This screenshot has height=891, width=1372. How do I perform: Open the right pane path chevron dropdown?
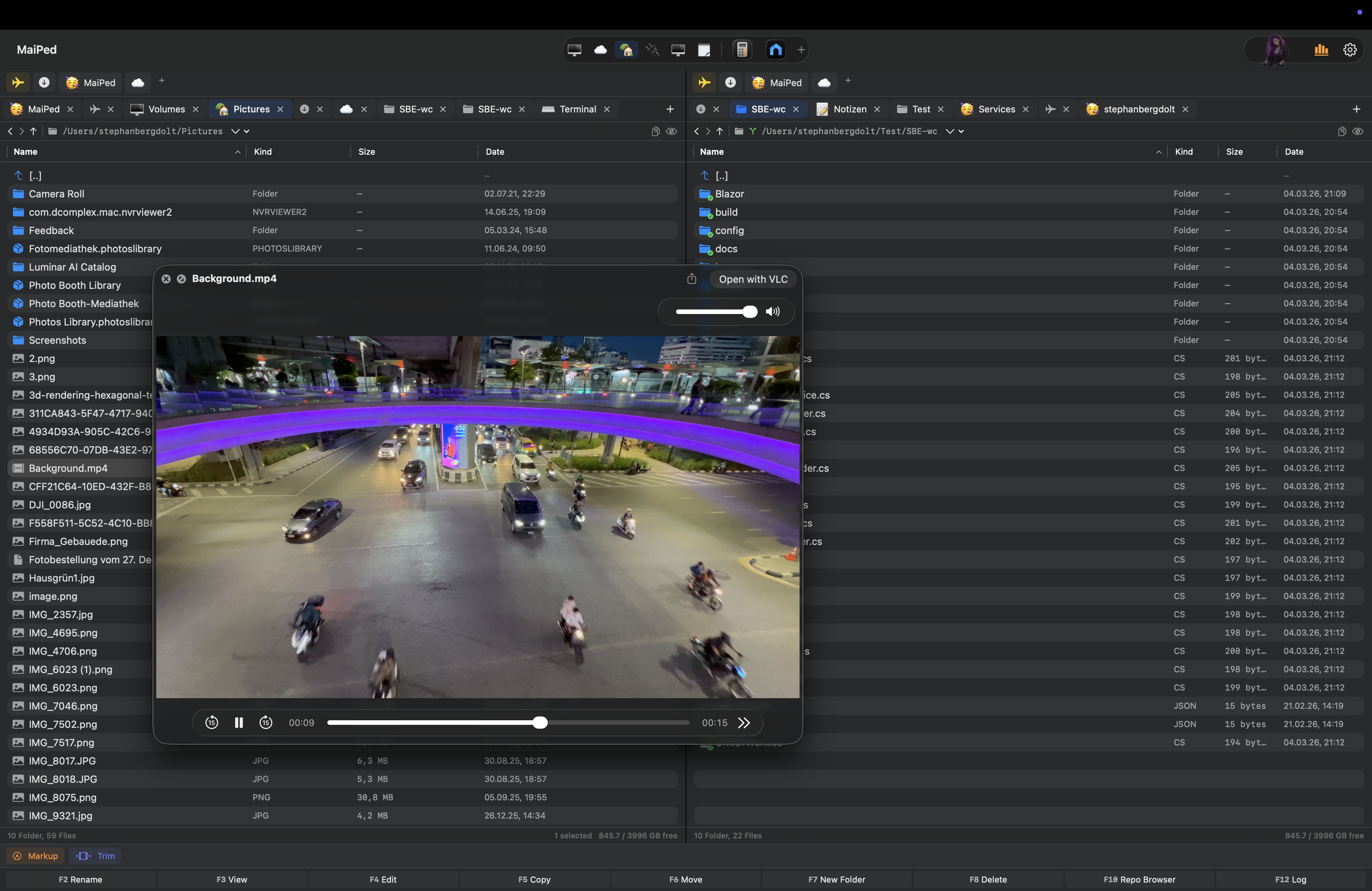(x=950, y=131)
